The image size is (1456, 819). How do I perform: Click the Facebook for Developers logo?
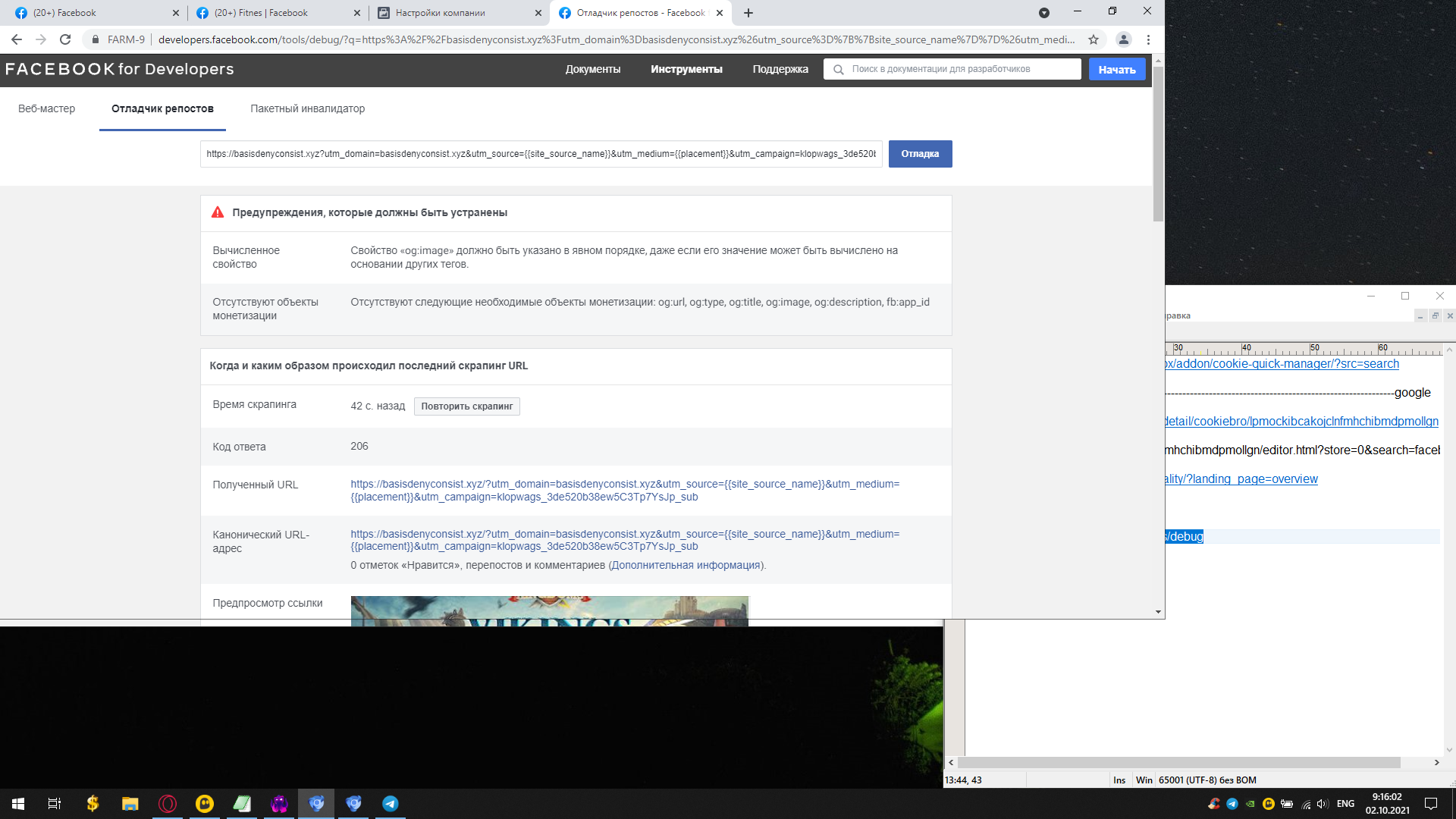click(119, 69)
